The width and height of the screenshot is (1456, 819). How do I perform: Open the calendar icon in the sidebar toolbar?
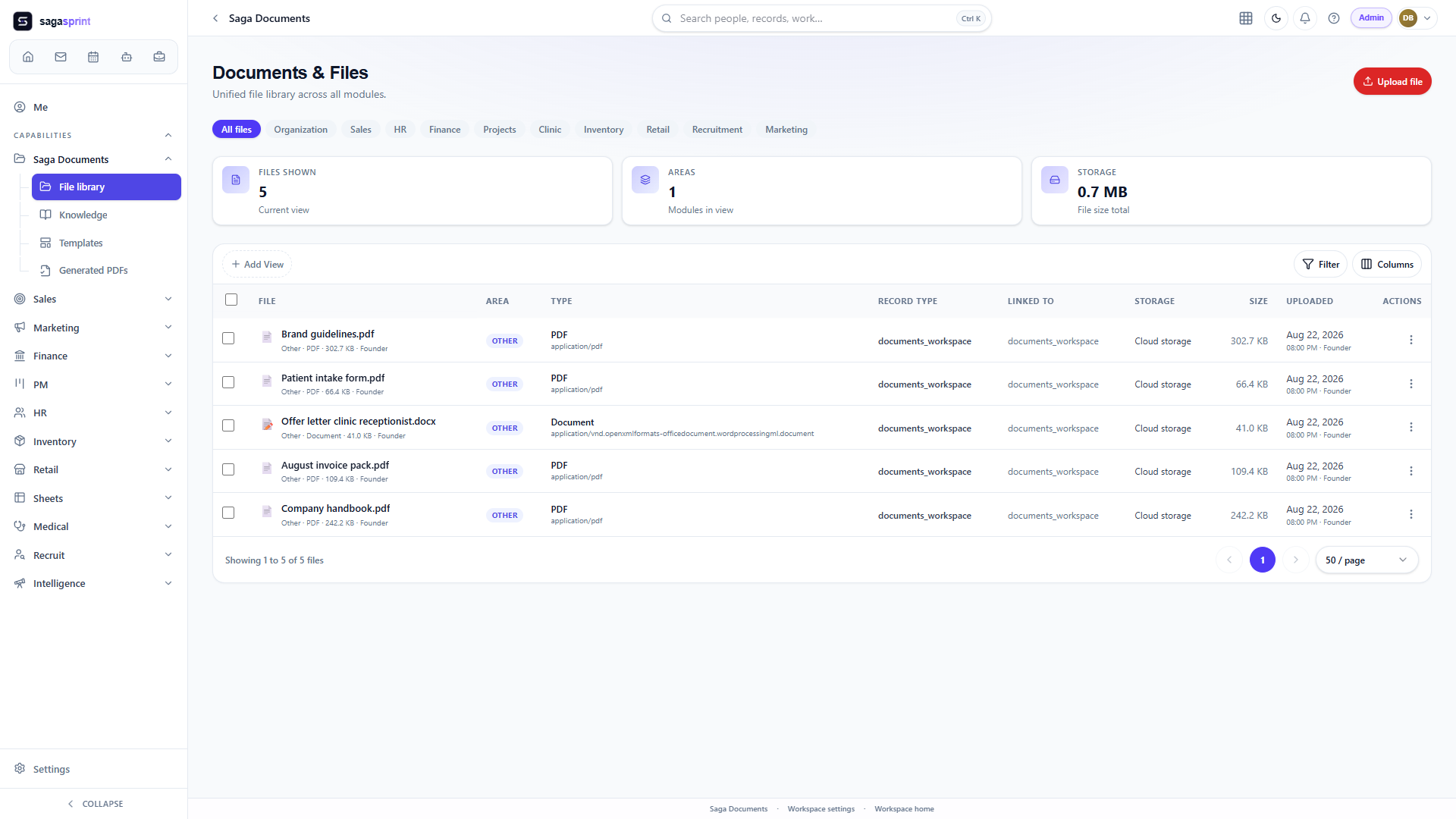point(93,57)
